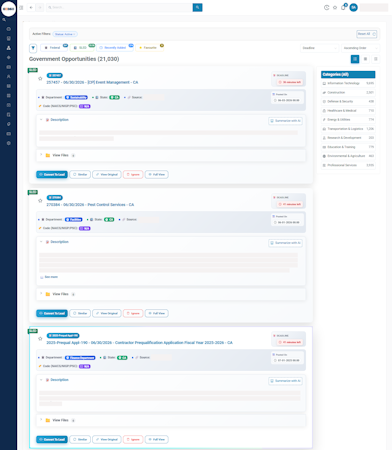Expand View Files in Contractor Prequalification card
Image resolution: width=392 pixels, height=450 pixels.
pyautogui.click(x=41, y=420)
